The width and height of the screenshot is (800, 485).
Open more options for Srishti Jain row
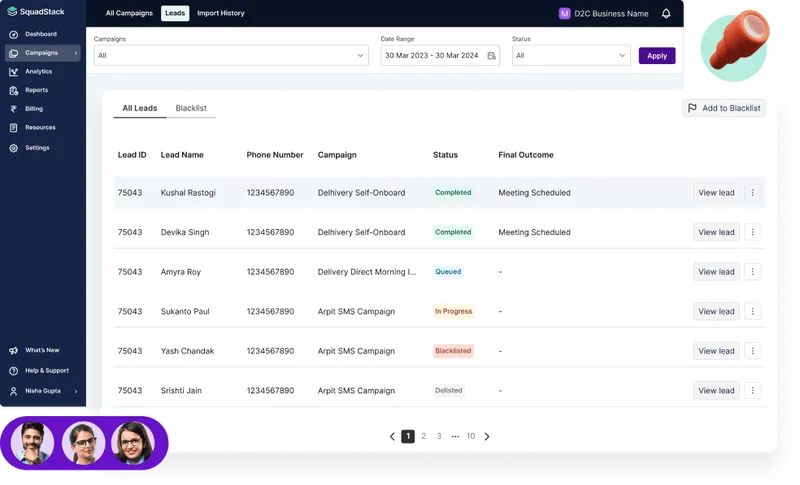coord(753,391)
